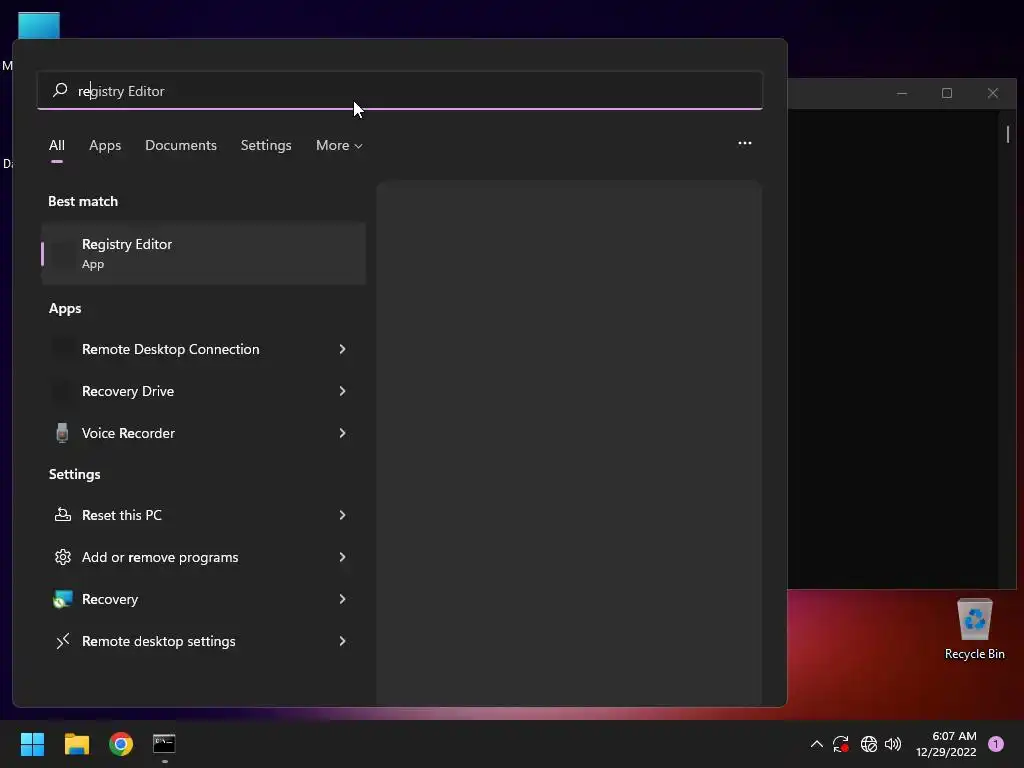Open Remote desktop settings result
This screenshot has width=1024, height=768.
[159, 641]
